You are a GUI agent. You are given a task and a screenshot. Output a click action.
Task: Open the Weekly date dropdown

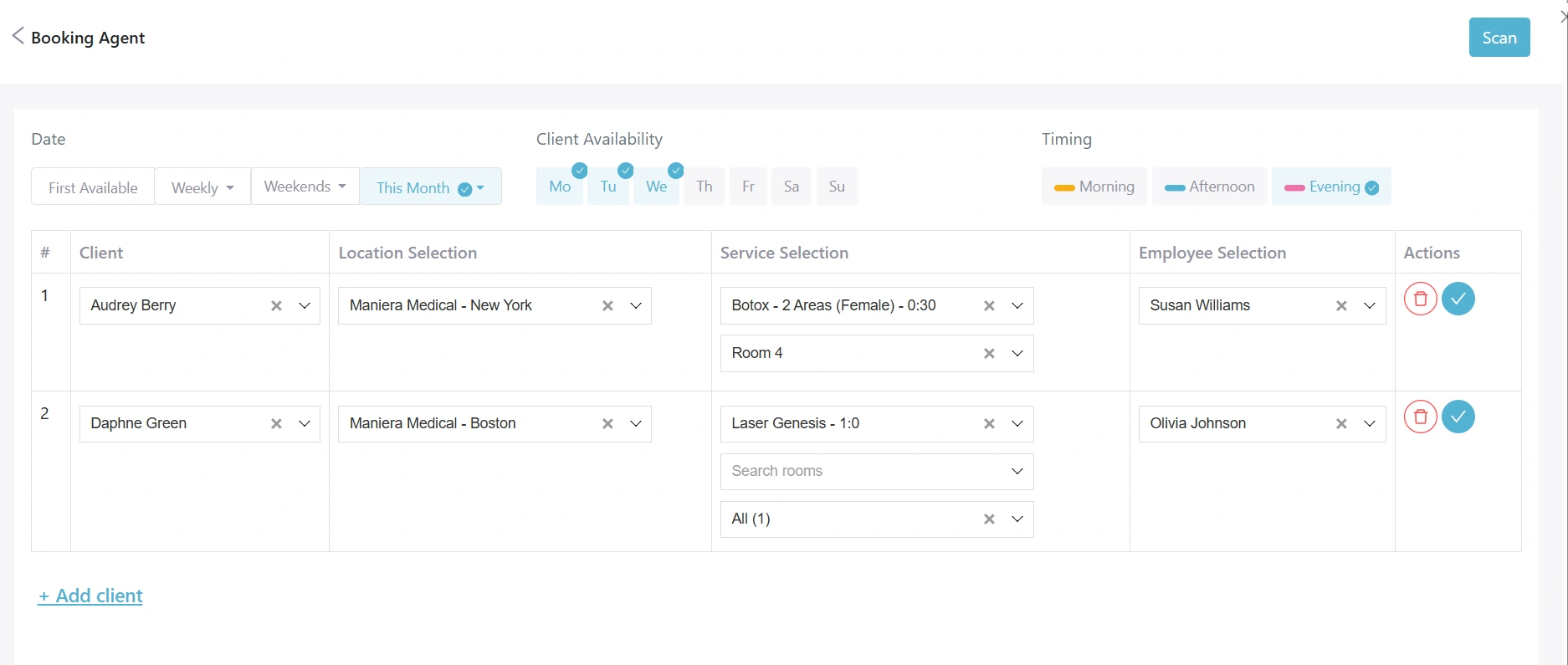coord(202,187)
